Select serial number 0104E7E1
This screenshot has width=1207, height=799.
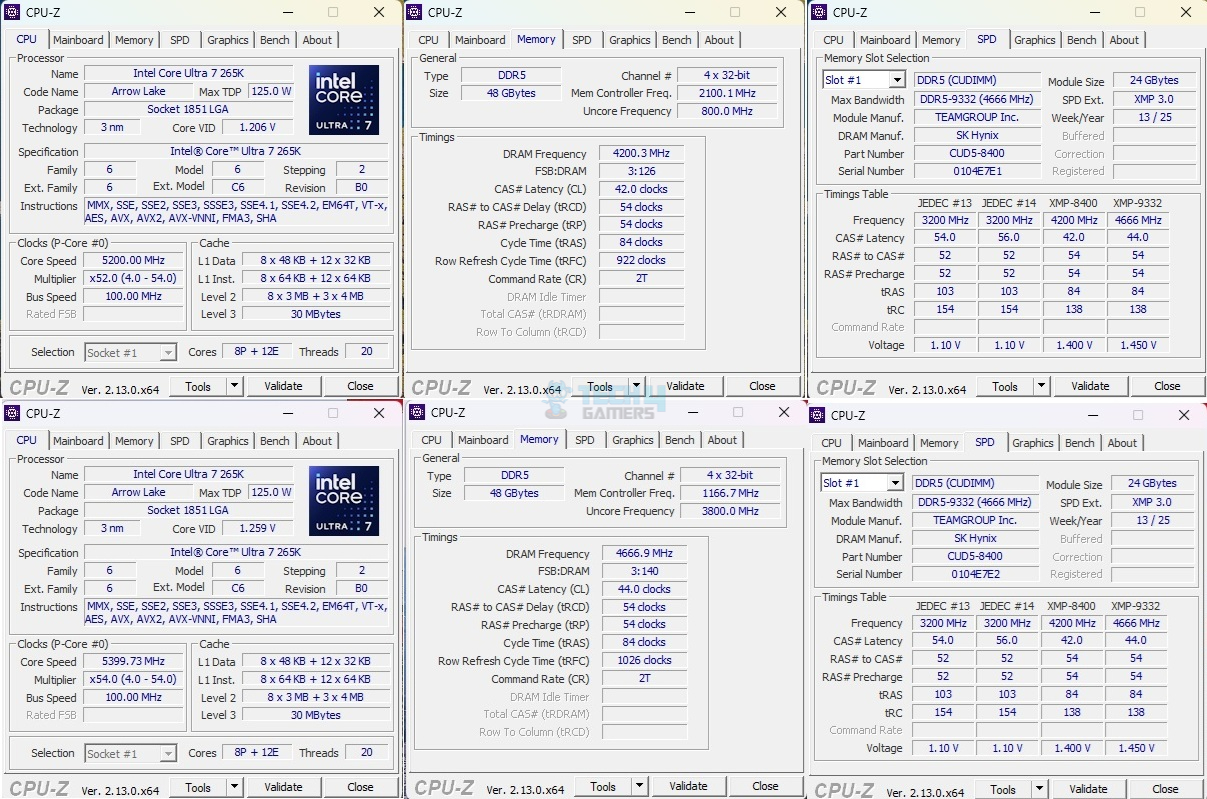[976, 171]
